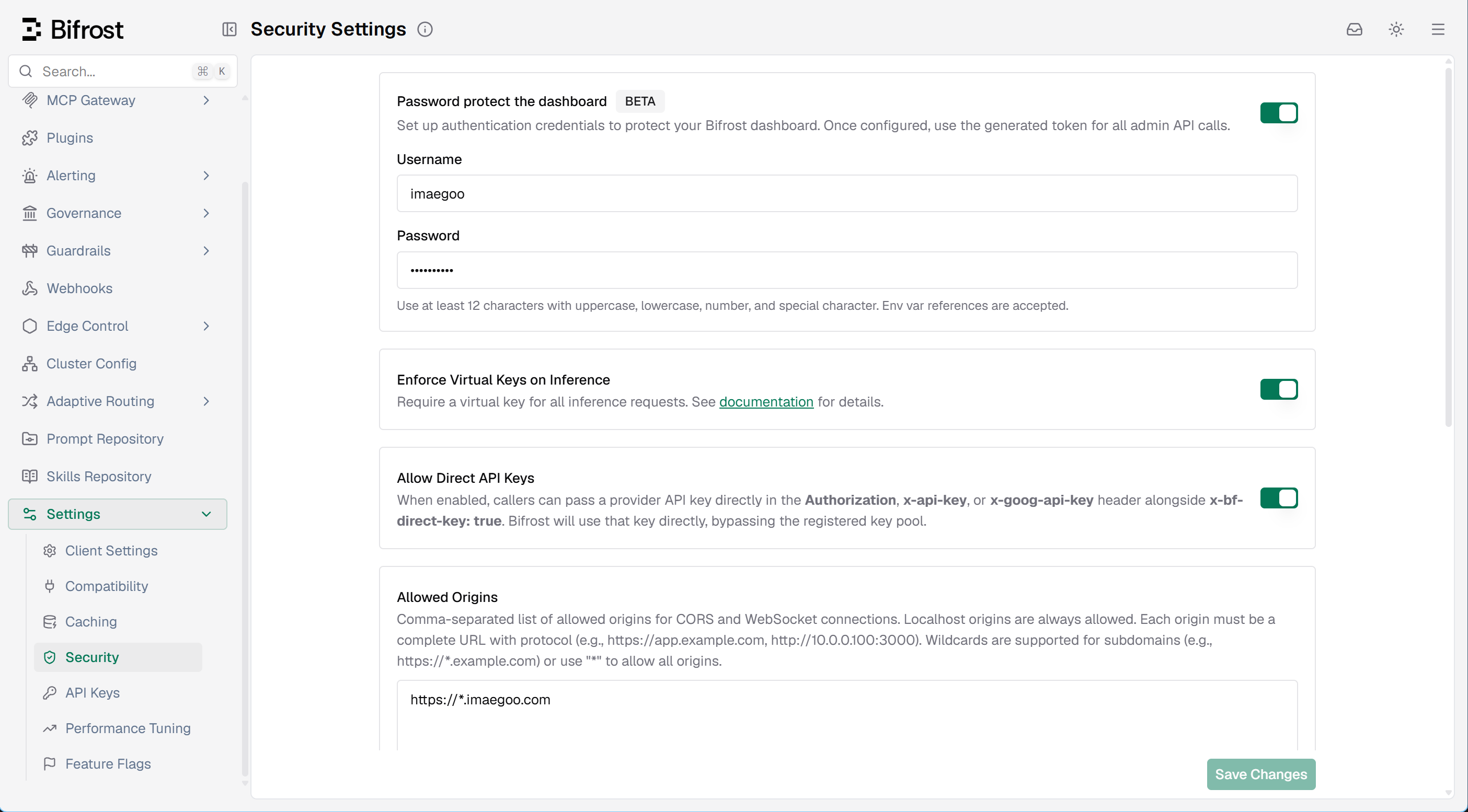This screenshot has height=812, width=1468.
Task: Expand the Alerting submenu chevron
Action: (x=207, y=176)
